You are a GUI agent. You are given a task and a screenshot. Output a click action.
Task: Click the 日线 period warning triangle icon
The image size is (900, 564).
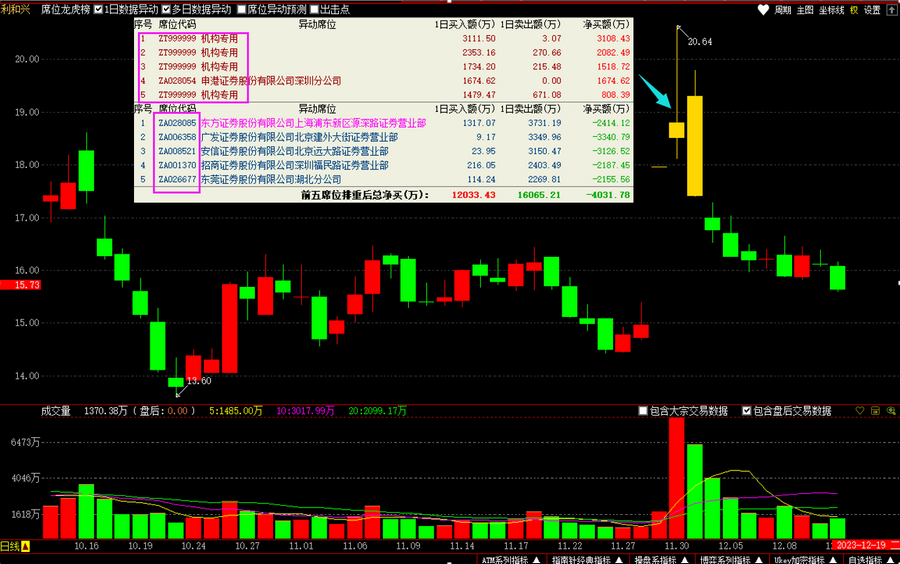(25, 546)
